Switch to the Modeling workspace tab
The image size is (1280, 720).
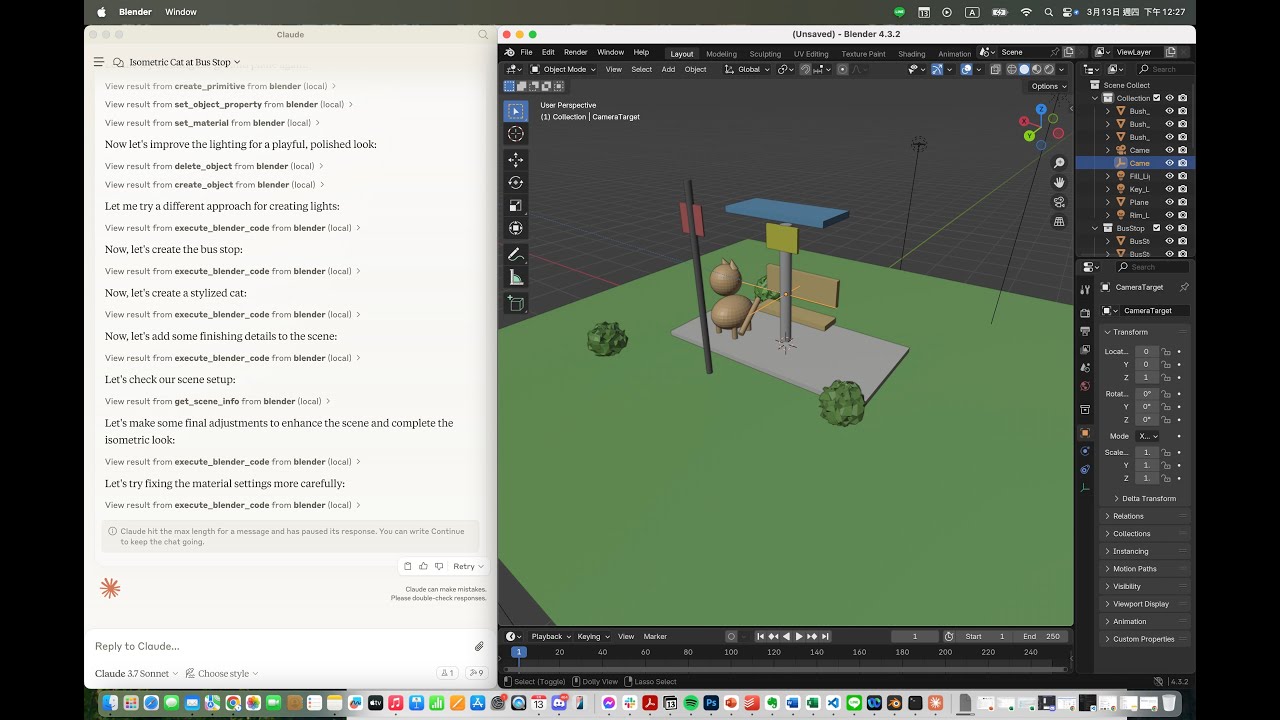(x=721, y=54)
